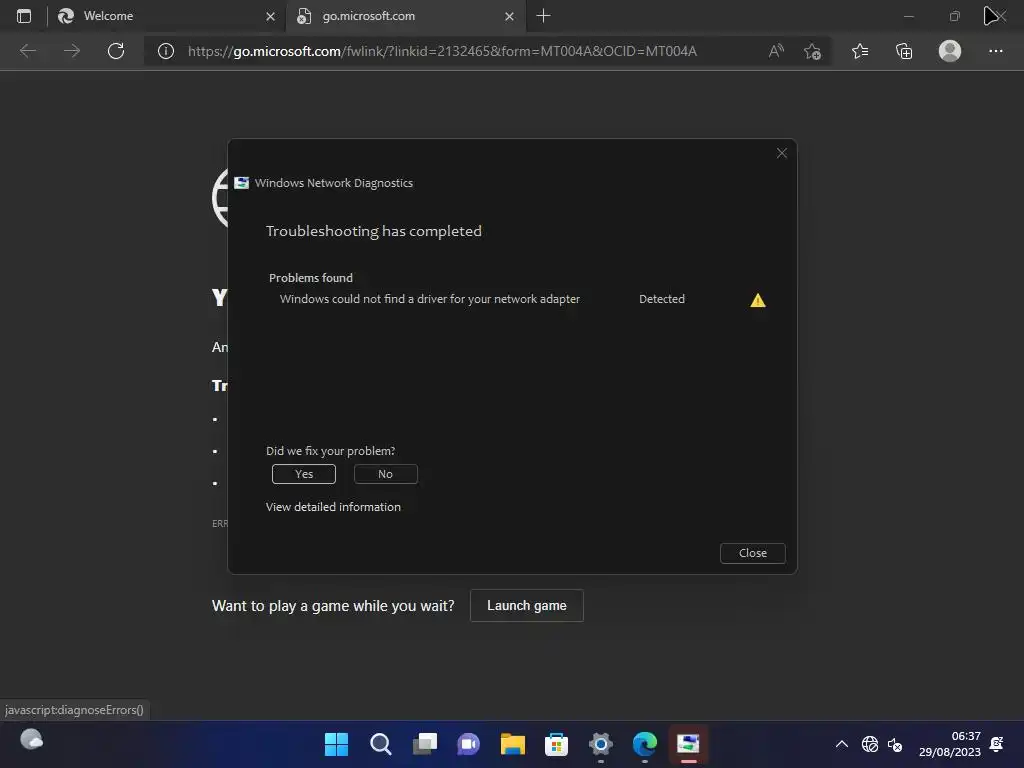Switch to Microsoft Edge on taskbar
This screenshot has width=1024, height=768.
click(x=645, y=744)
